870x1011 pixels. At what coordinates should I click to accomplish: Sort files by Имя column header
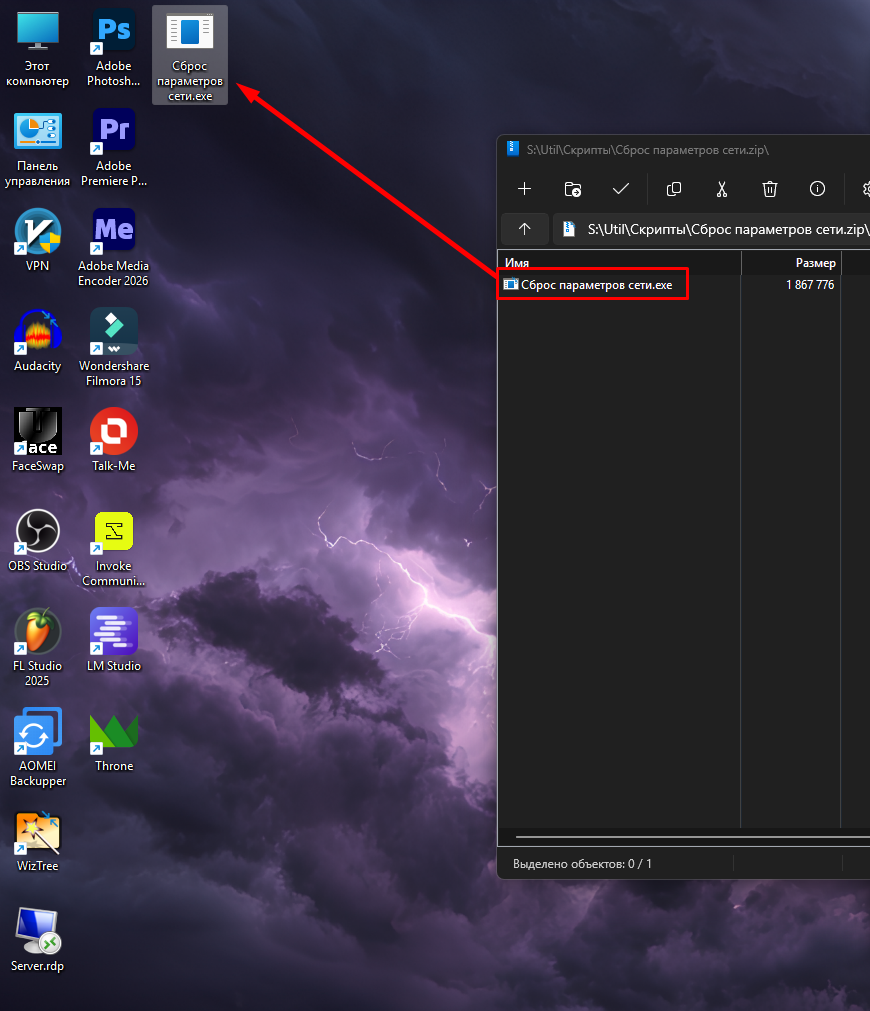pyautogui.click(x=620, y=262)
